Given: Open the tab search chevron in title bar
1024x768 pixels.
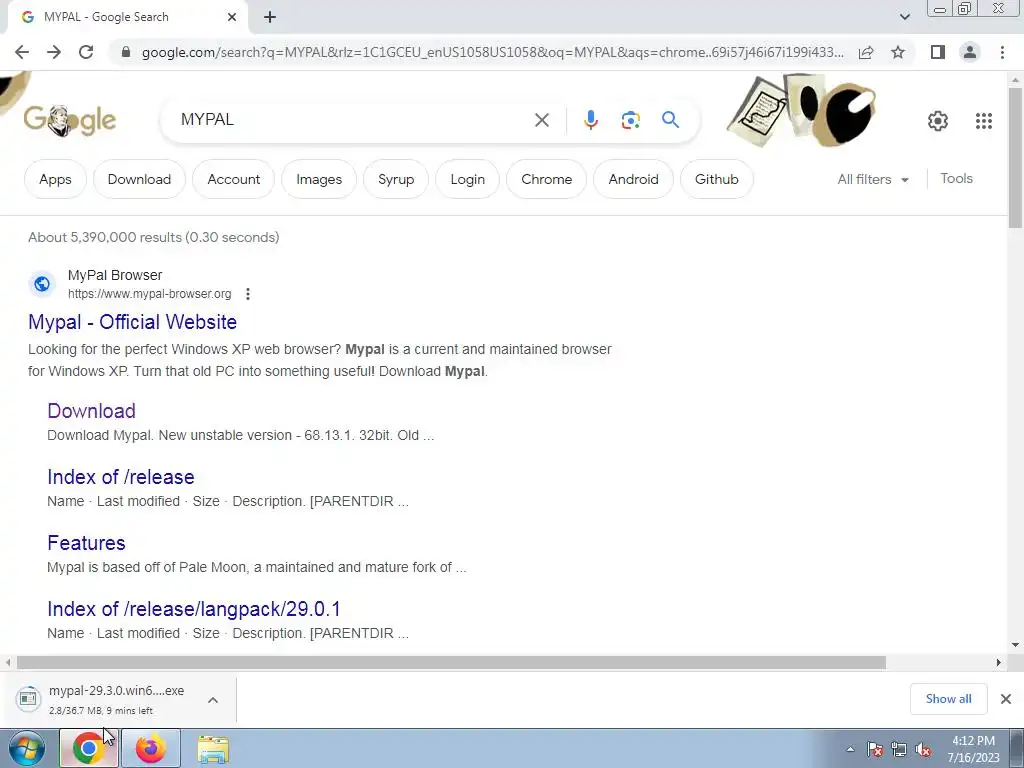Looking at the screenshot, I should [x=904, y=17].
